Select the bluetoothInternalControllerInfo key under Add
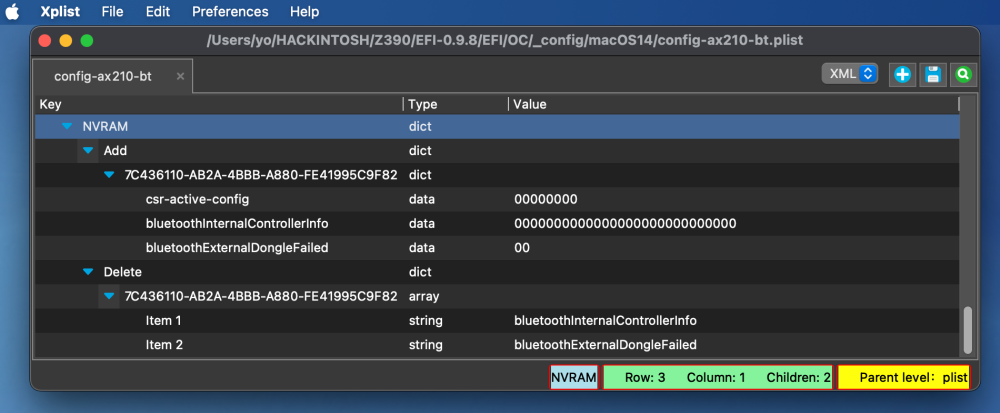Screen dimensions: 1000x413 pyautogui.click(x=237, y=224)
